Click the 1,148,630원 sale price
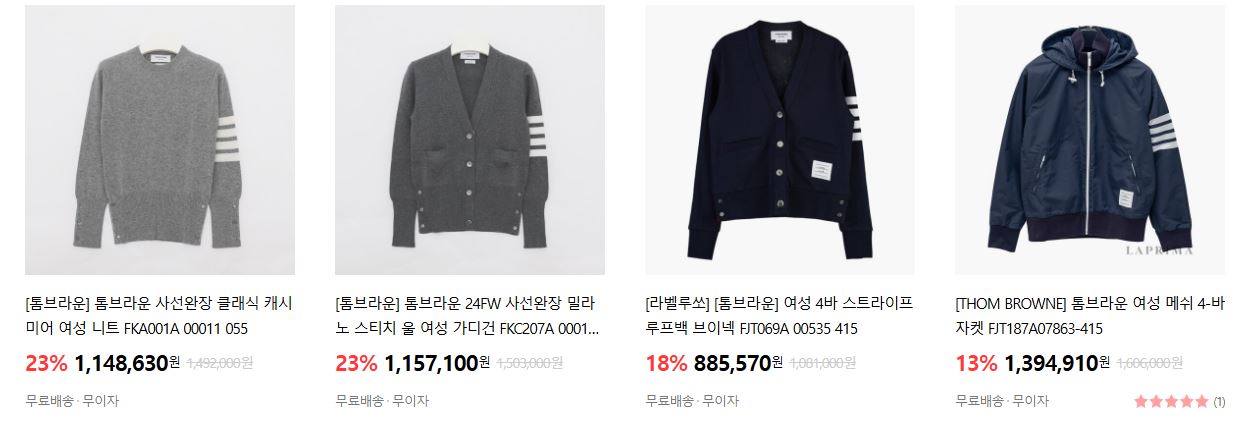This screenshot has height=433, width=1239. click(x=127, y=363)
